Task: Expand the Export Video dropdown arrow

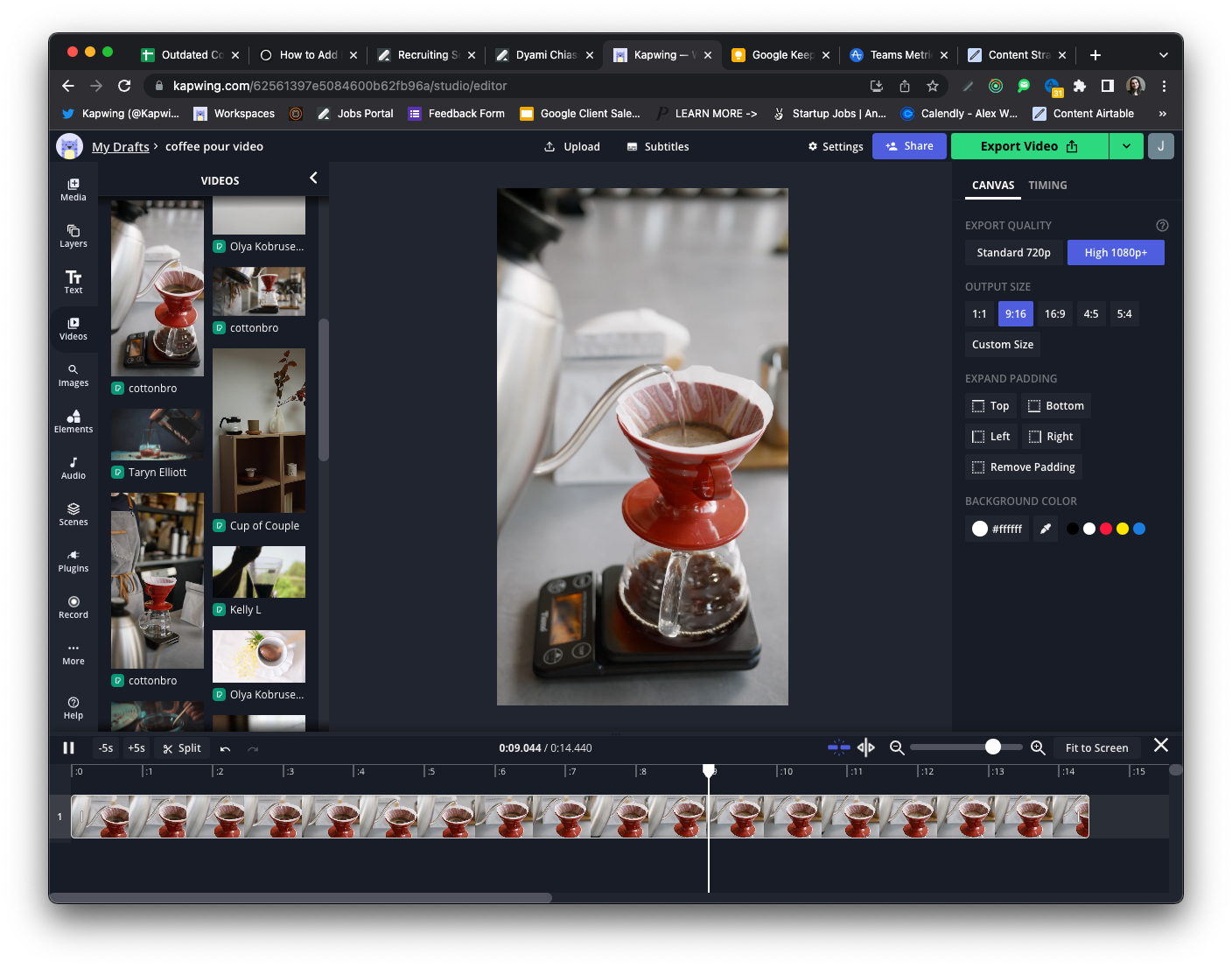Action: (x=1126, y=146)
